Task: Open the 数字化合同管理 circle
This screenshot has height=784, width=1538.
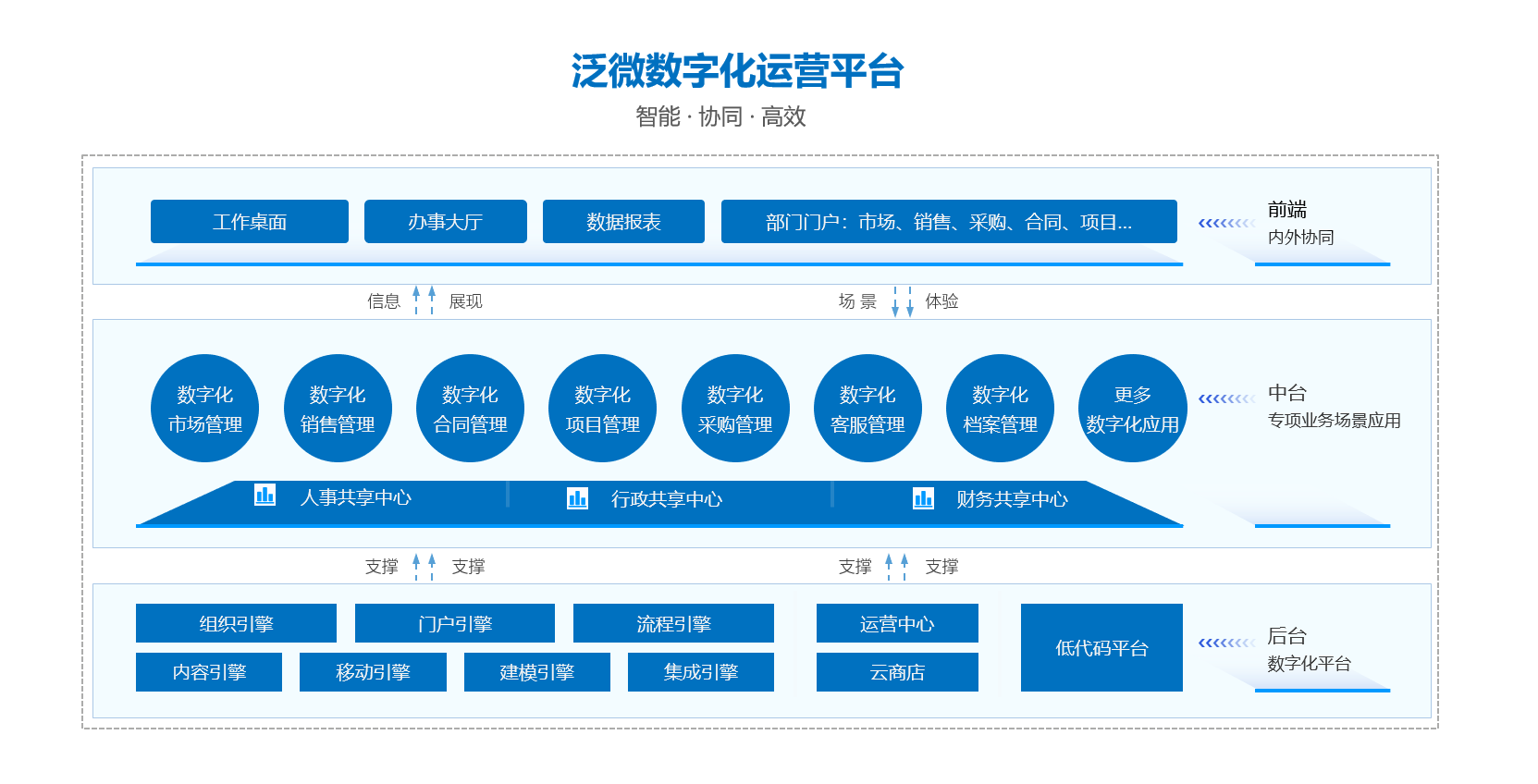Action: pos(470,408)
